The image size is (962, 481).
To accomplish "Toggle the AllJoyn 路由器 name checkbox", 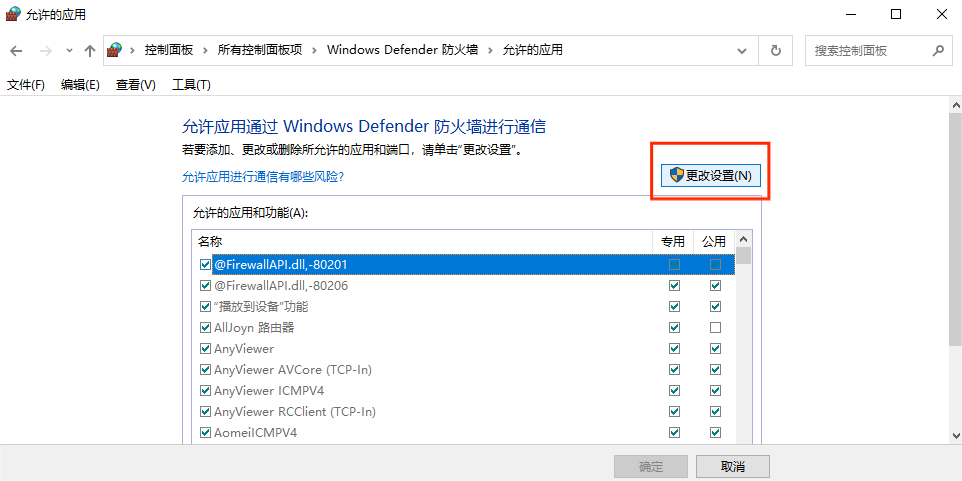I will pyautogui.click(x=206, y=328).
